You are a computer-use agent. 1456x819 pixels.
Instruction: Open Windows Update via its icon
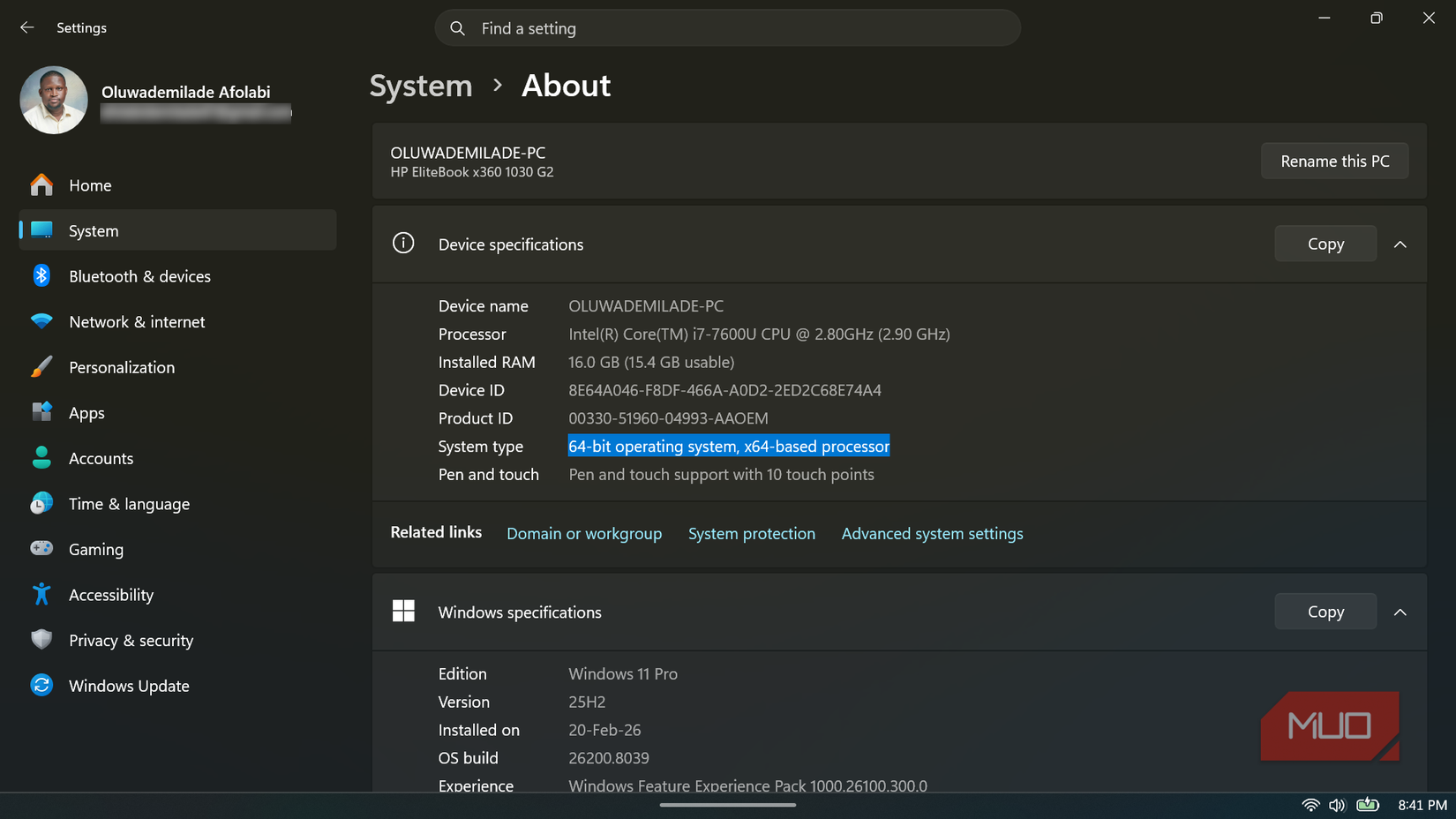41,686
